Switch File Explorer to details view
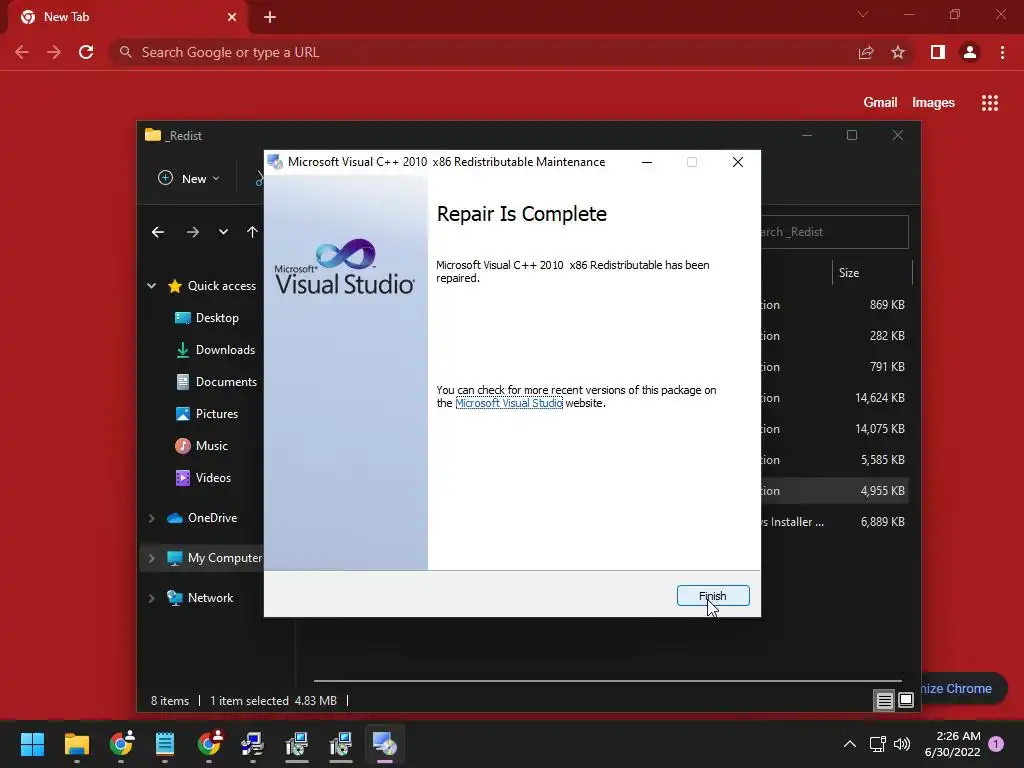Screen dimensions: 1024x768 (884, 701)
